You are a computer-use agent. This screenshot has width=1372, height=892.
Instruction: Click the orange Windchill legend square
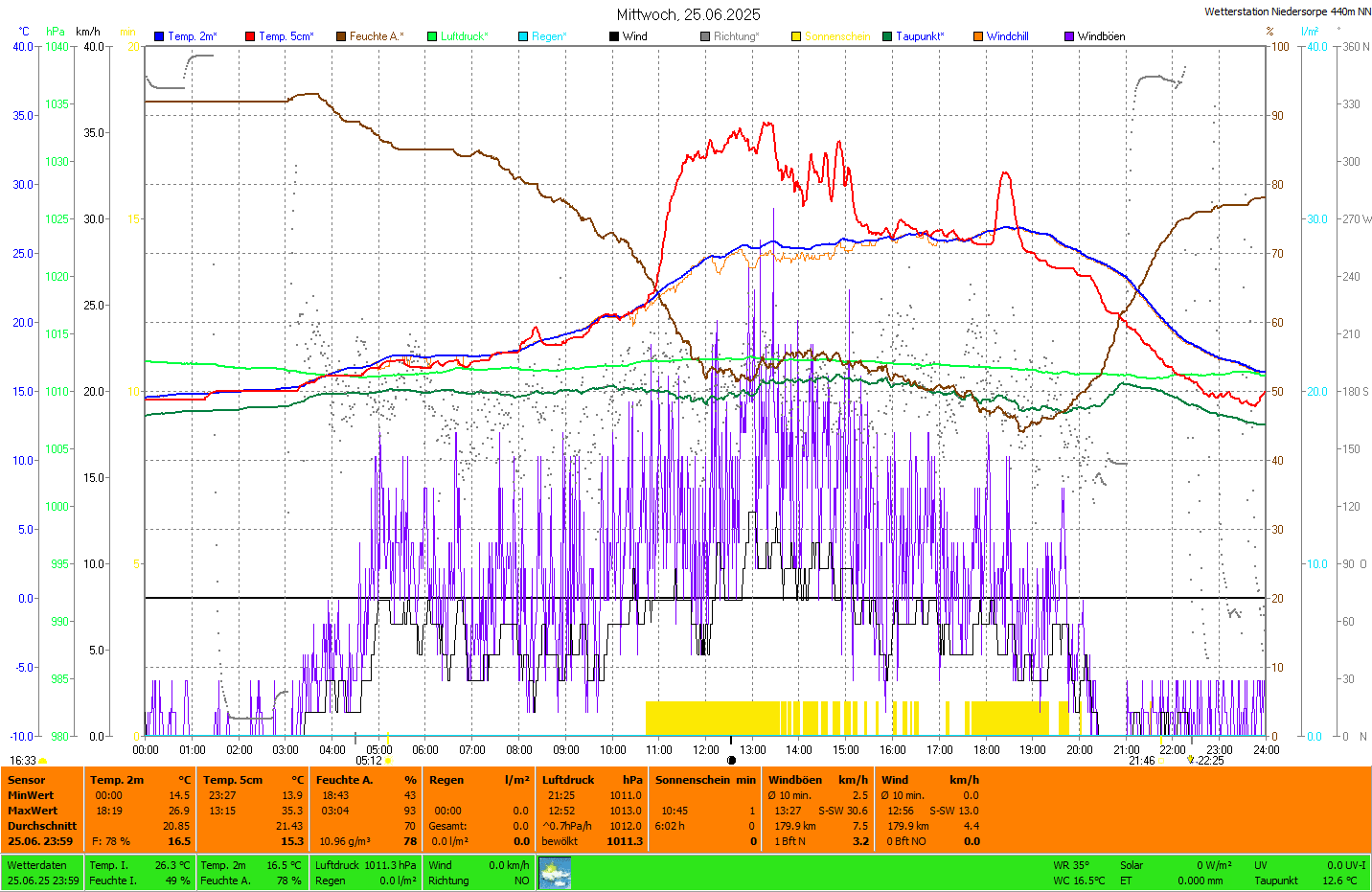point(978,36)
